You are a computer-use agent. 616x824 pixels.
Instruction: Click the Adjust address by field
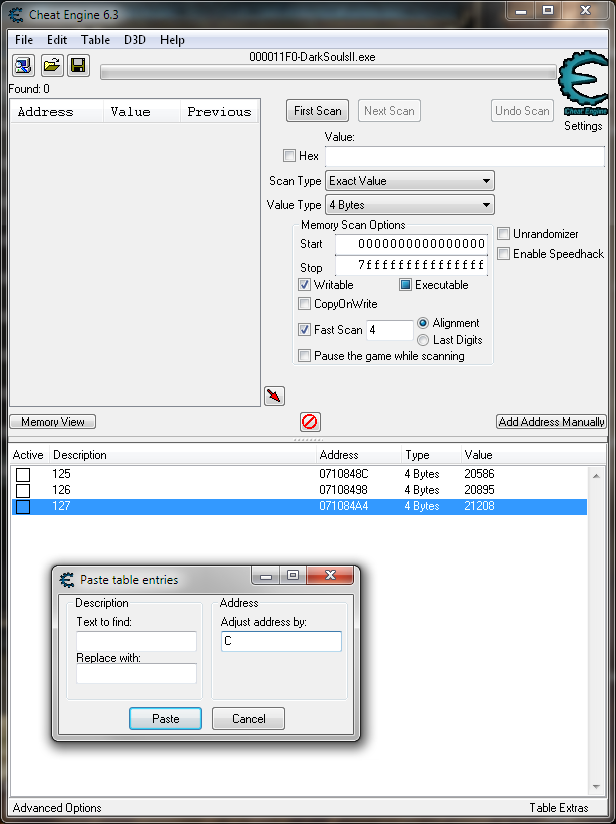(281, 641)
